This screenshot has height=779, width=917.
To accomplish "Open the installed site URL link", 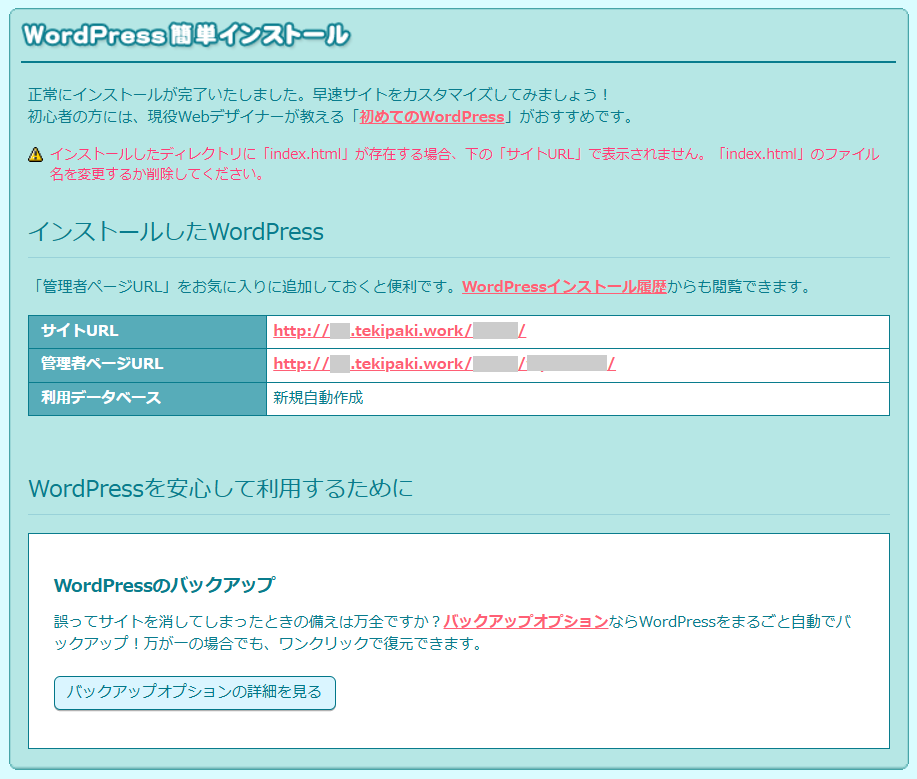I will [399, 331].
